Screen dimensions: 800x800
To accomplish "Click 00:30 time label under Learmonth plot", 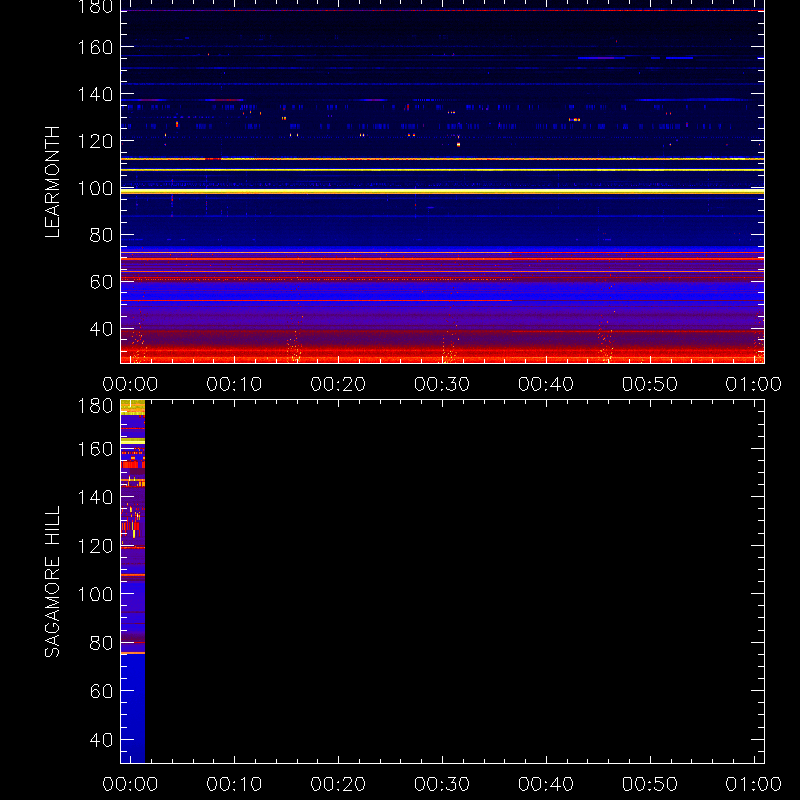I will click(x=442, y=384).
